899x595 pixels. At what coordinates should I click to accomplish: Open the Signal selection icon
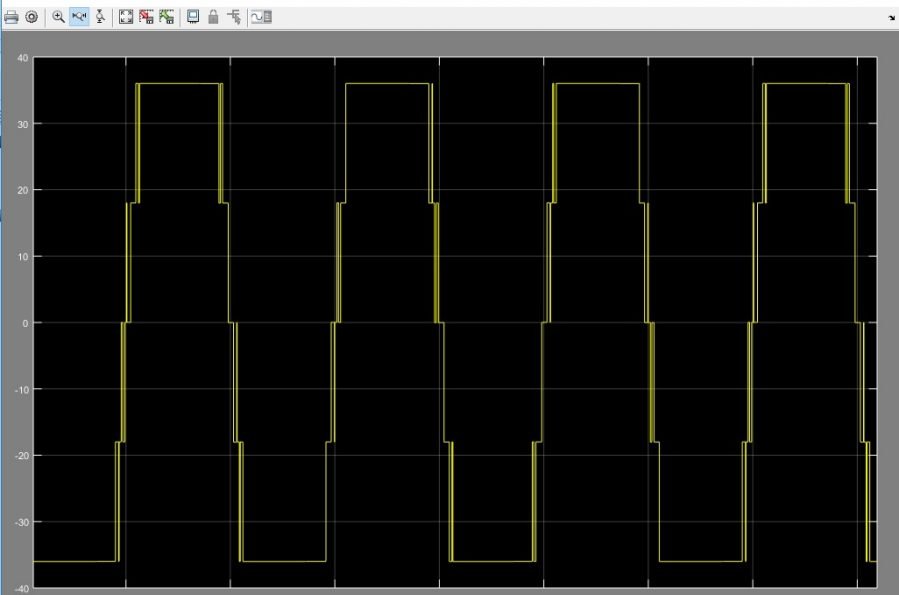pyautogui.click(x=234, y=17)
